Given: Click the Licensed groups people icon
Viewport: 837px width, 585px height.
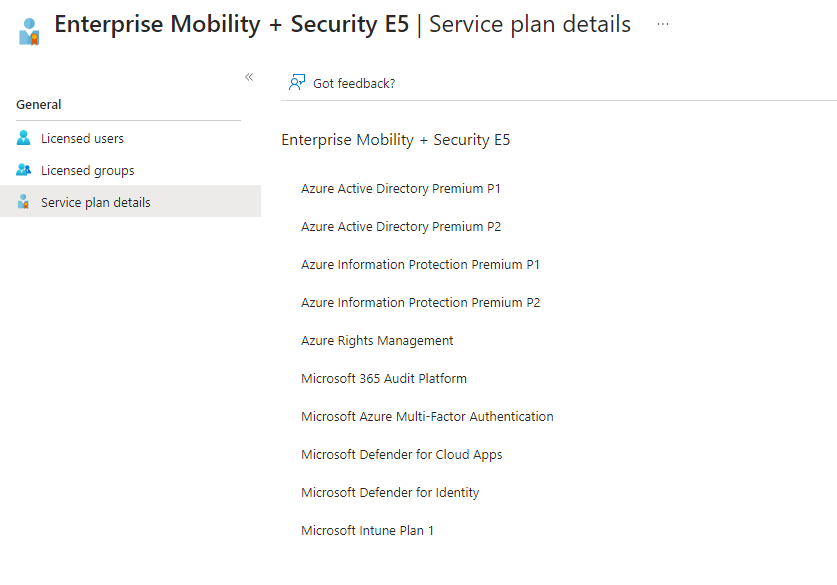Looking at the screenshot, I should (24, 170).
